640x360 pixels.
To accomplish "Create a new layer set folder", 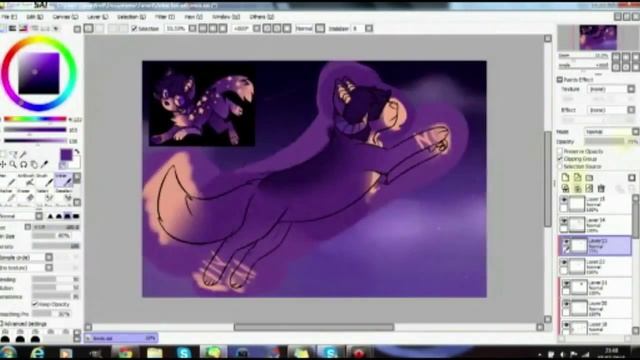I will [589, 178].
